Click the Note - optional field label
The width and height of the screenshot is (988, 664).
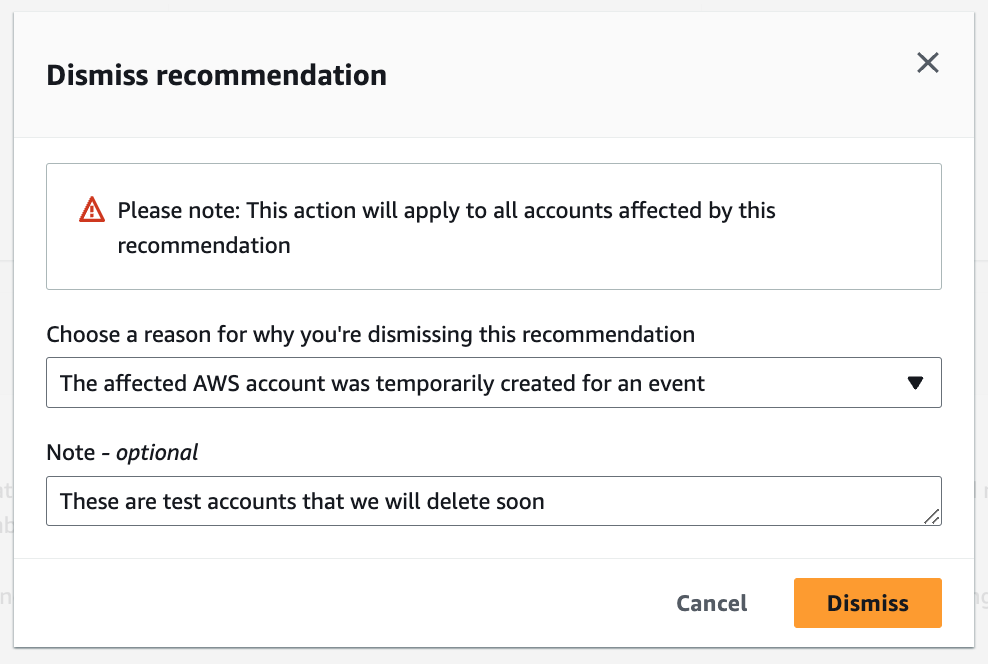121,452
